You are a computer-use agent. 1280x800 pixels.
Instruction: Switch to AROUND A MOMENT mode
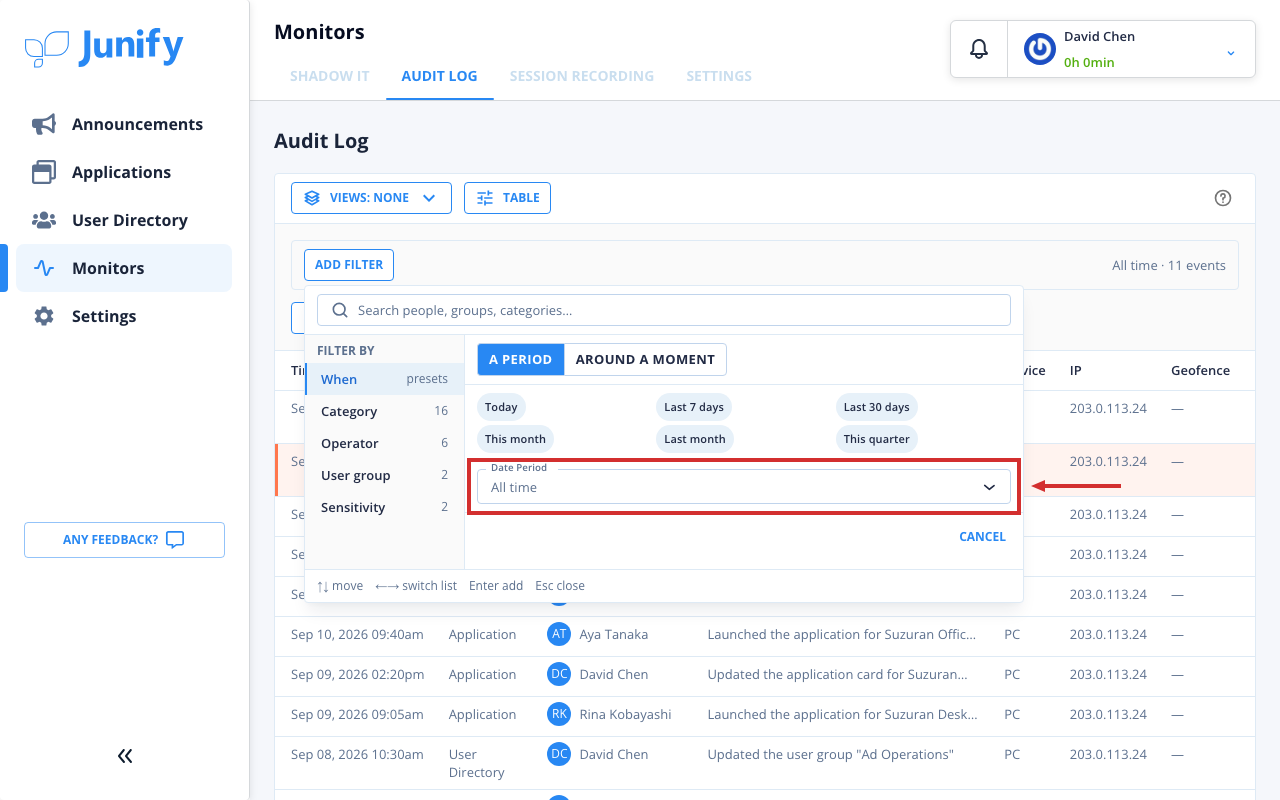click(x=645, y=359)
